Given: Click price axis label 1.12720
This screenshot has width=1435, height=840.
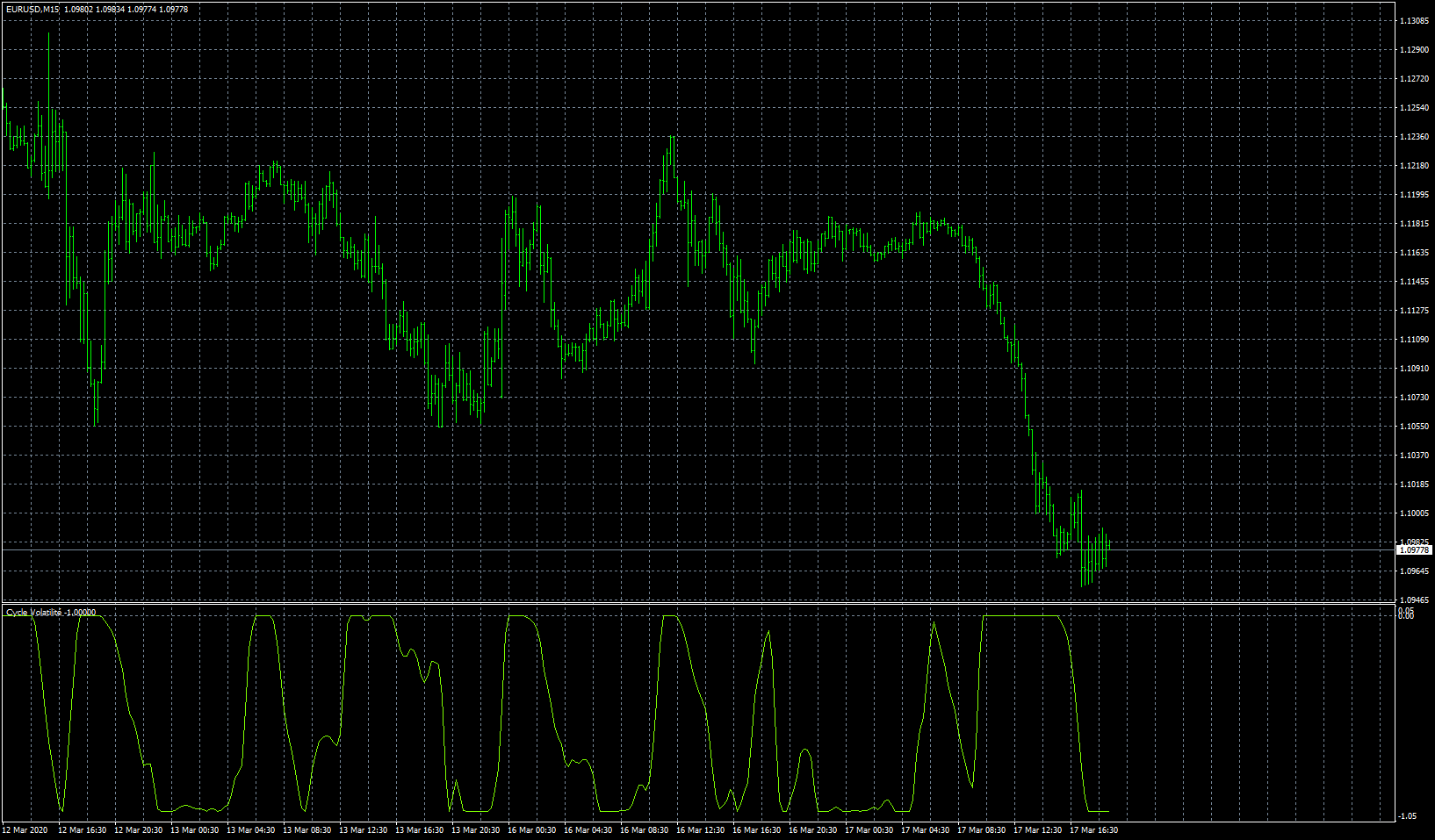Looking at the screenshot, I should [x=1414, y=79].
